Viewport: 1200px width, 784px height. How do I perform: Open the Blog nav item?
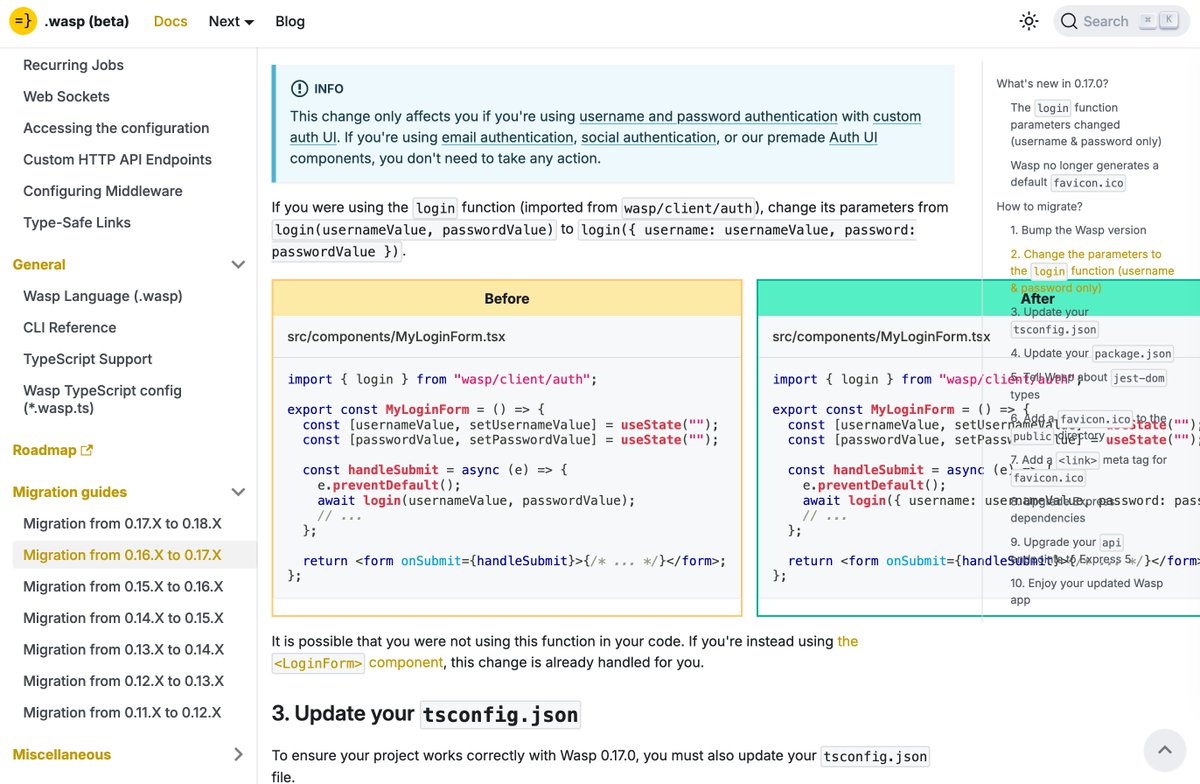pos(290,21)
